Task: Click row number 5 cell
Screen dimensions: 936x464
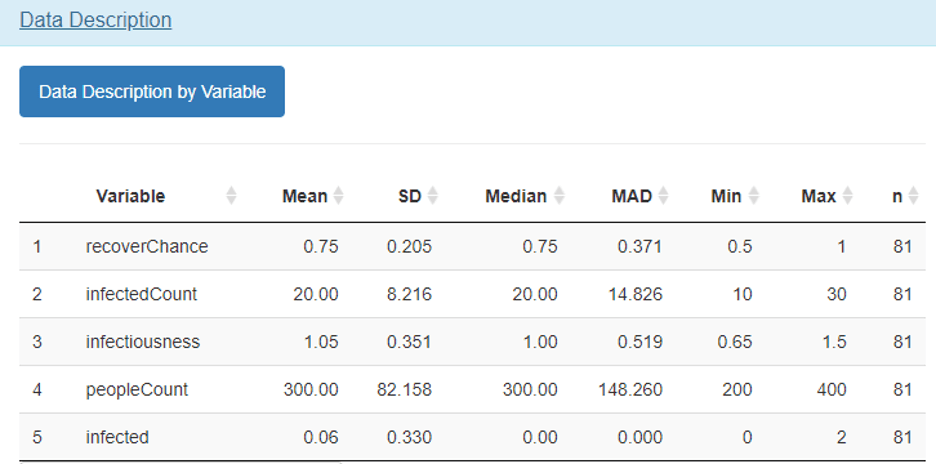Action: point(37,437)
